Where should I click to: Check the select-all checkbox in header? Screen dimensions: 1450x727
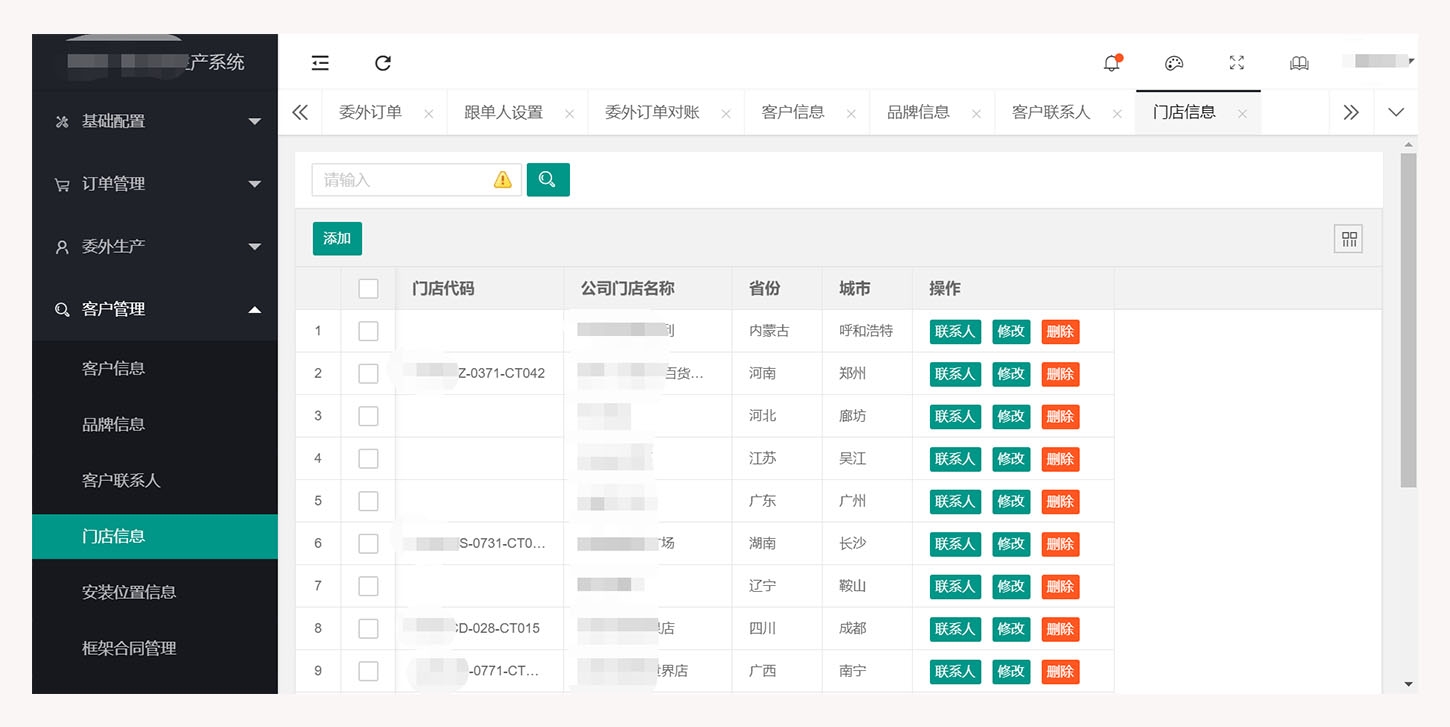point(368,289)
